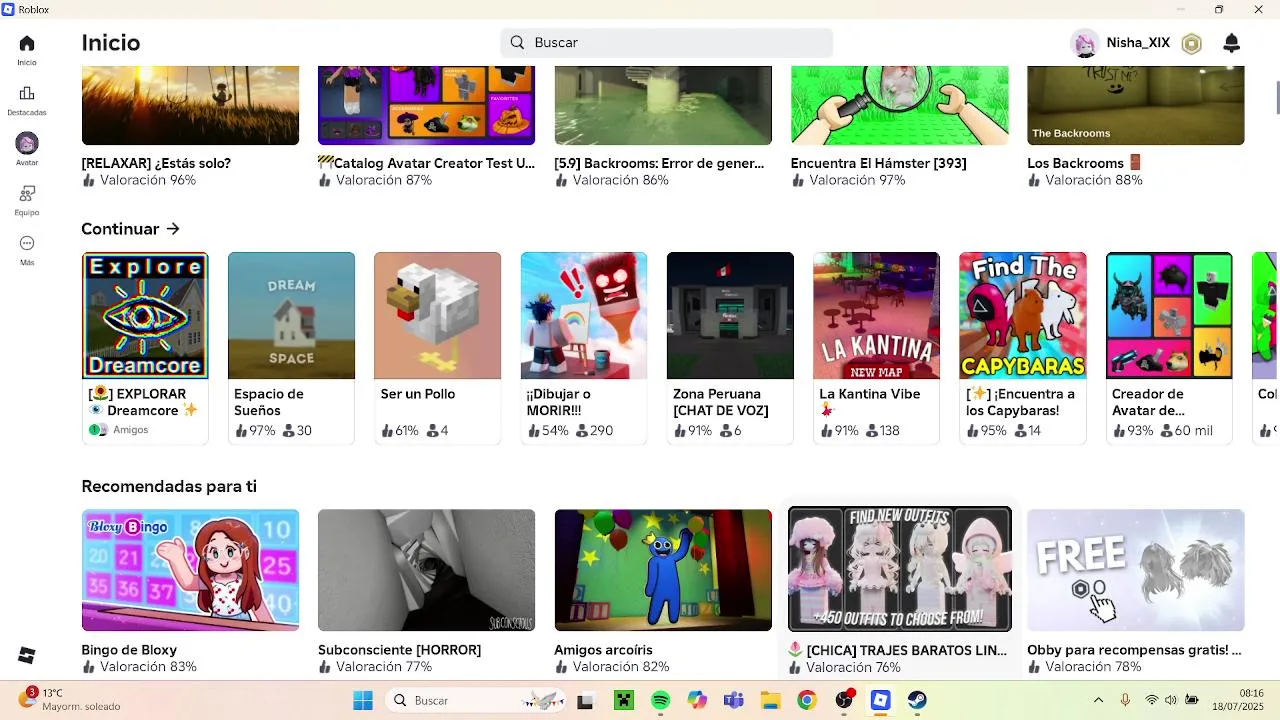The height and width of the screenshot is (720, 1280).
Task: Click "Encuentra El Hámster [393]" title
Action: [x=878, y=163]
